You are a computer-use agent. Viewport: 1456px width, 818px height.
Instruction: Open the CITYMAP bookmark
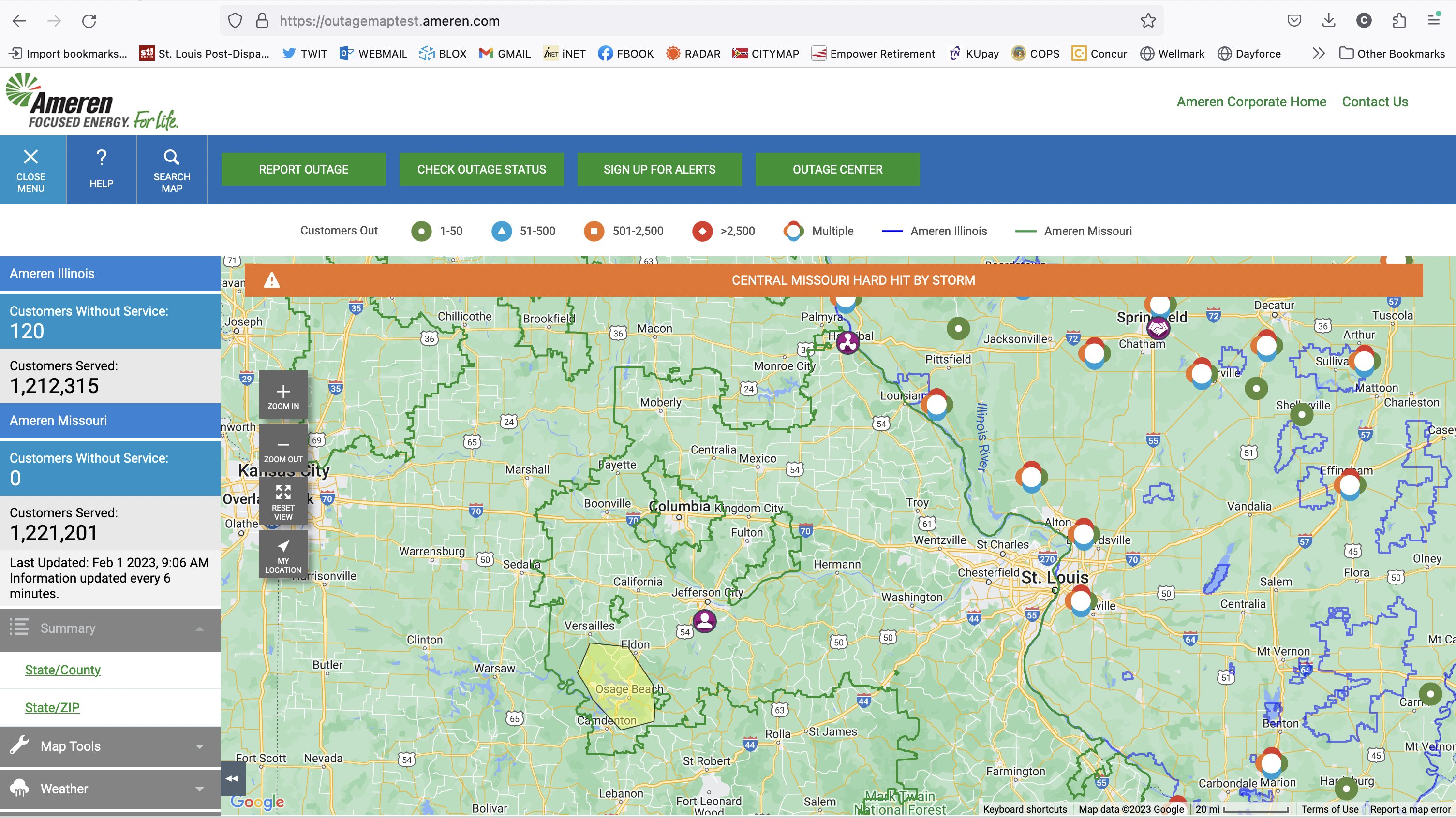click(x=766, y=54)
